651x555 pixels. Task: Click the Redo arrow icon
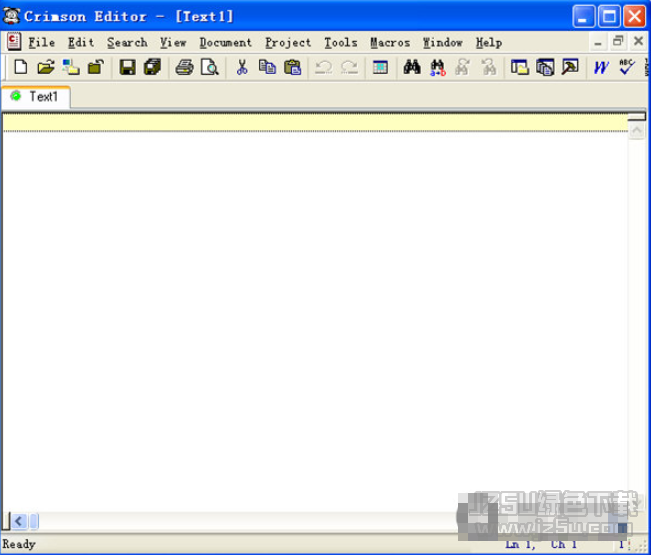[349, 67]
